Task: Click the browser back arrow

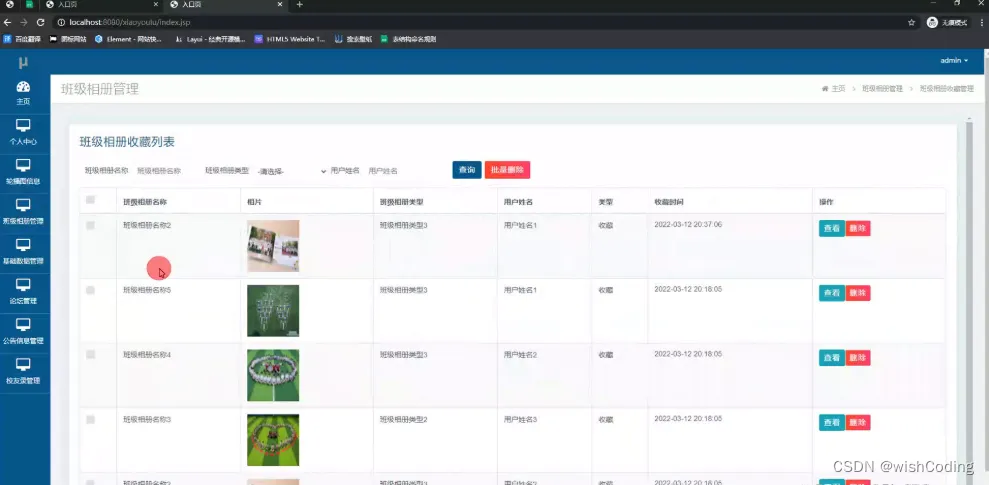Action: 8,22
